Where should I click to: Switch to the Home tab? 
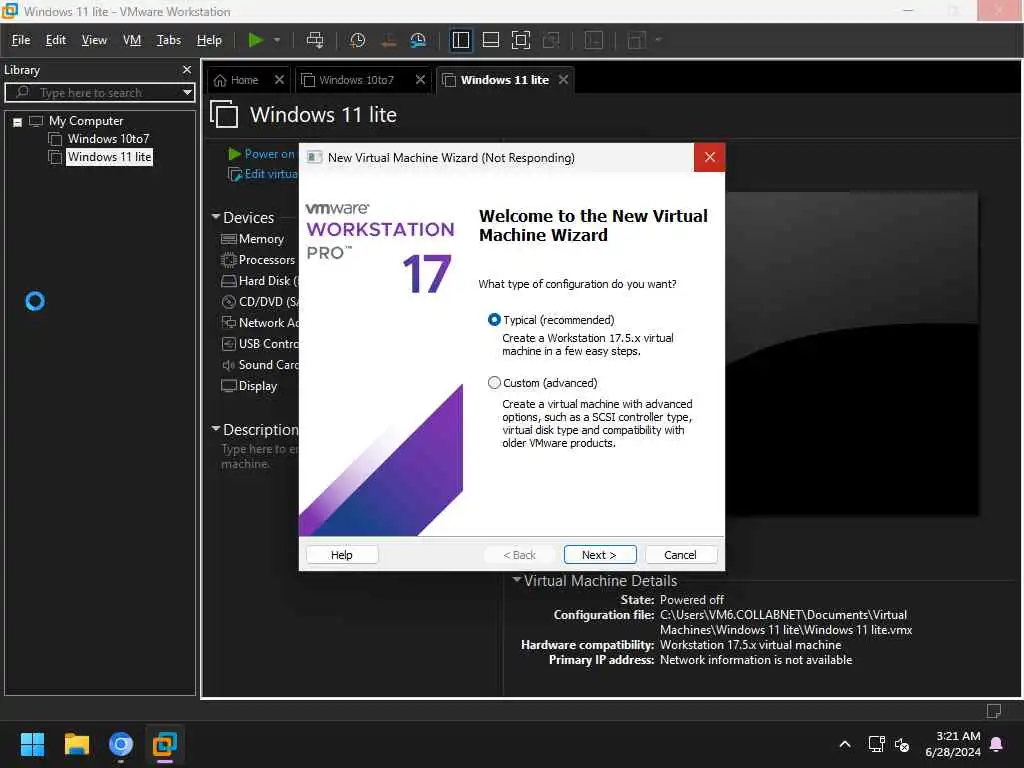pyautogui.click(x=244, y=80)
